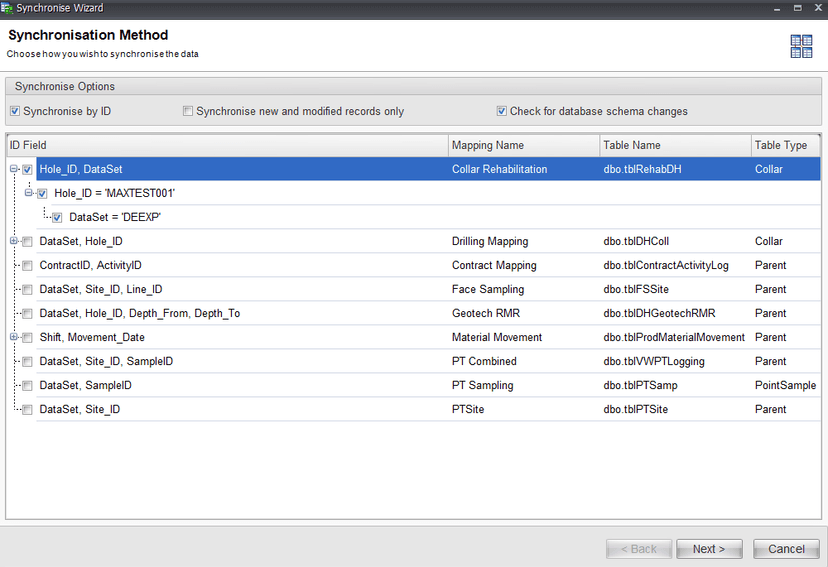Click the Table Type column header
828x567 pixels.
(x=785, y=145)
